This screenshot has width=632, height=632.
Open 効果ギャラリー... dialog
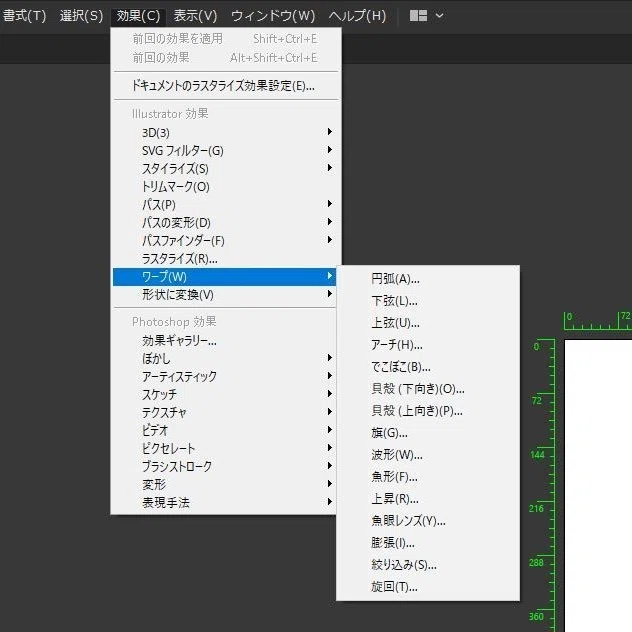[226, 341]
